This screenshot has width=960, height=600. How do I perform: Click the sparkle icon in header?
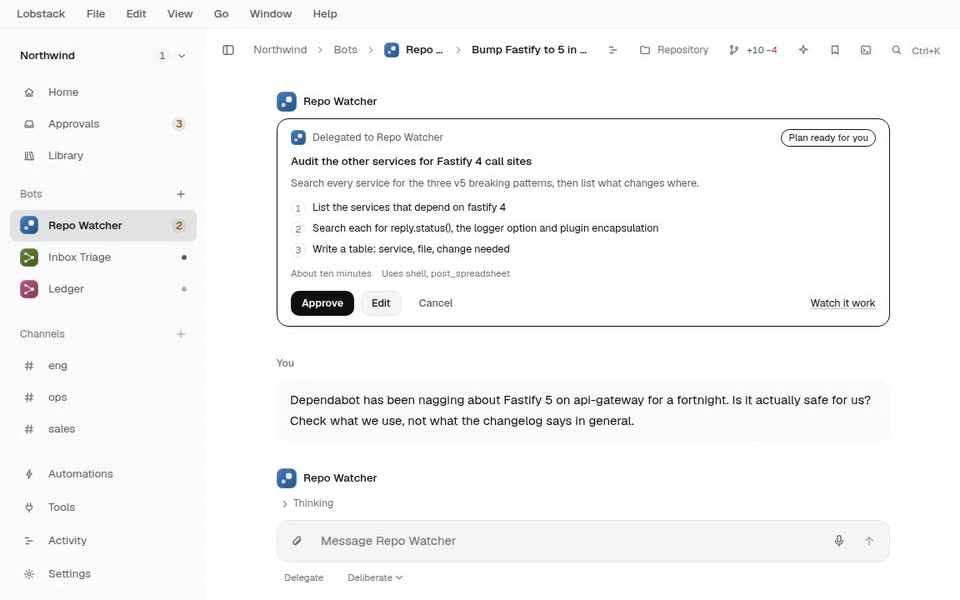803,50
